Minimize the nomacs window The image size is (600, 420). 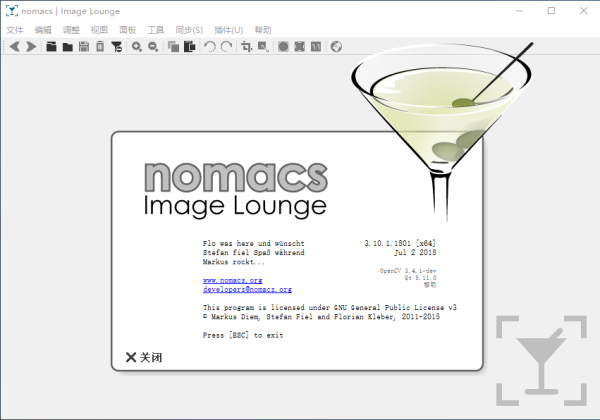[519, 11]
